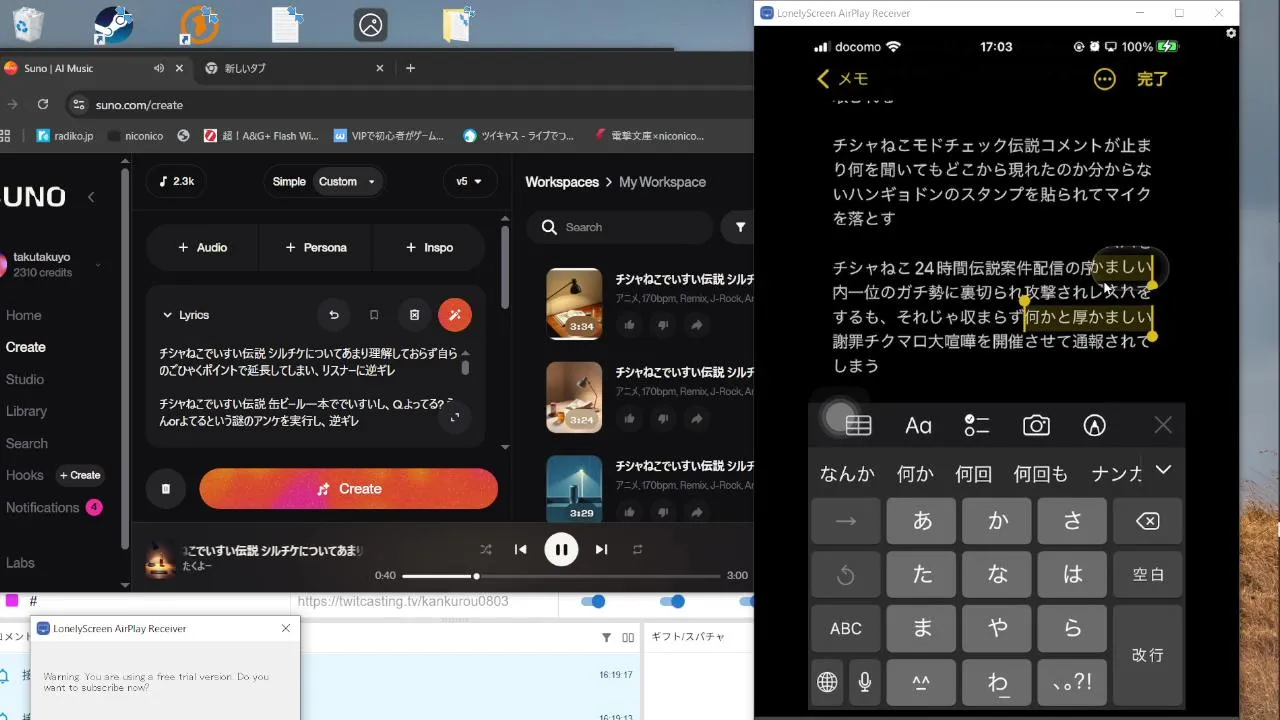The width and height of the screenshot is (1280, 720).
Task: Open takutakuyo account dropdown
Action: 55,265
